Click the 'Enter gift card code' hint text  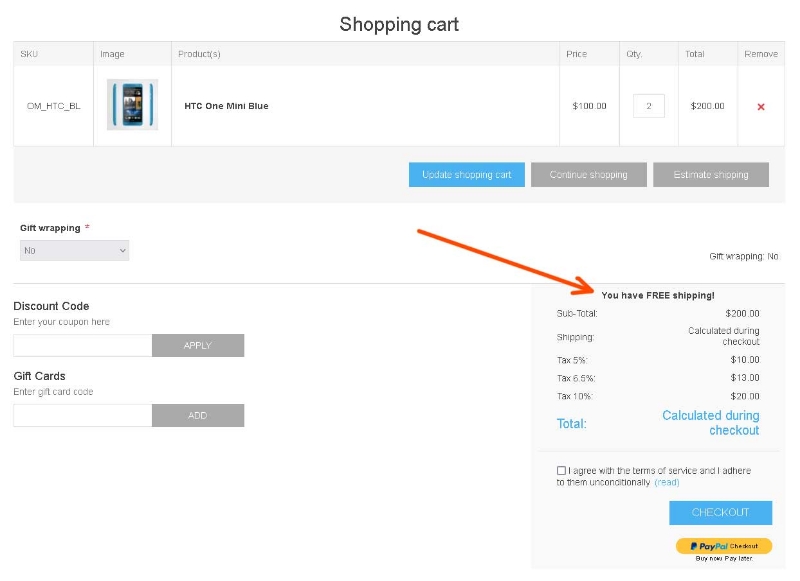click(x=54, y=392)
